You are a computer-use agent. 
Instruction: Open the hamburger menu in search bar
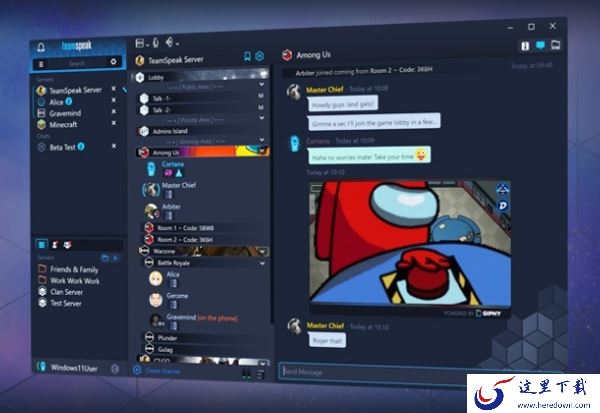(x=41, y=64)
